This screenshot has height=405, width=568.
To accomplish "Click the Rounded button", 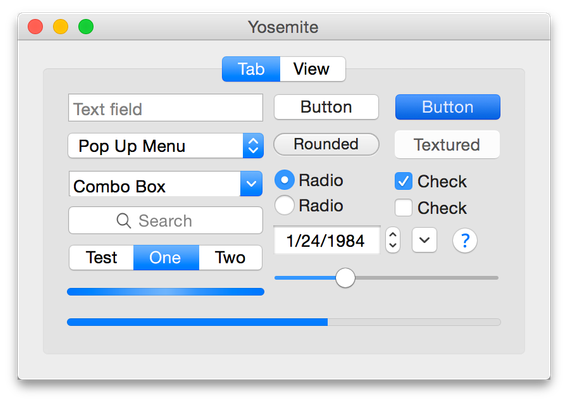I will (326, 144).
